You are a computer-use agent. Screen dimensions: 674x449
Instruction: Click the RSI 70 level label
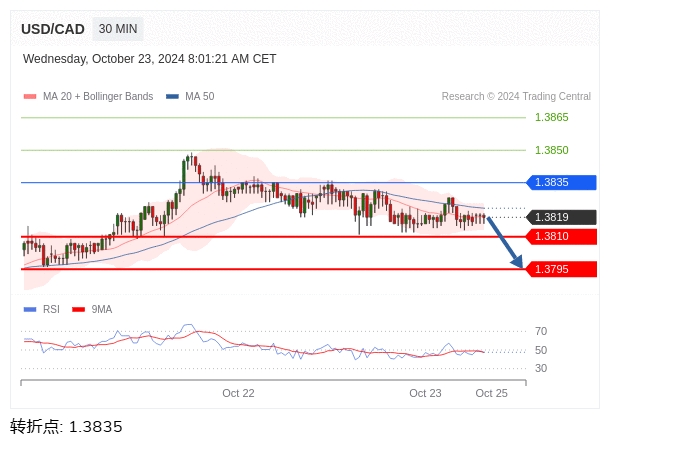pos(541,331)
